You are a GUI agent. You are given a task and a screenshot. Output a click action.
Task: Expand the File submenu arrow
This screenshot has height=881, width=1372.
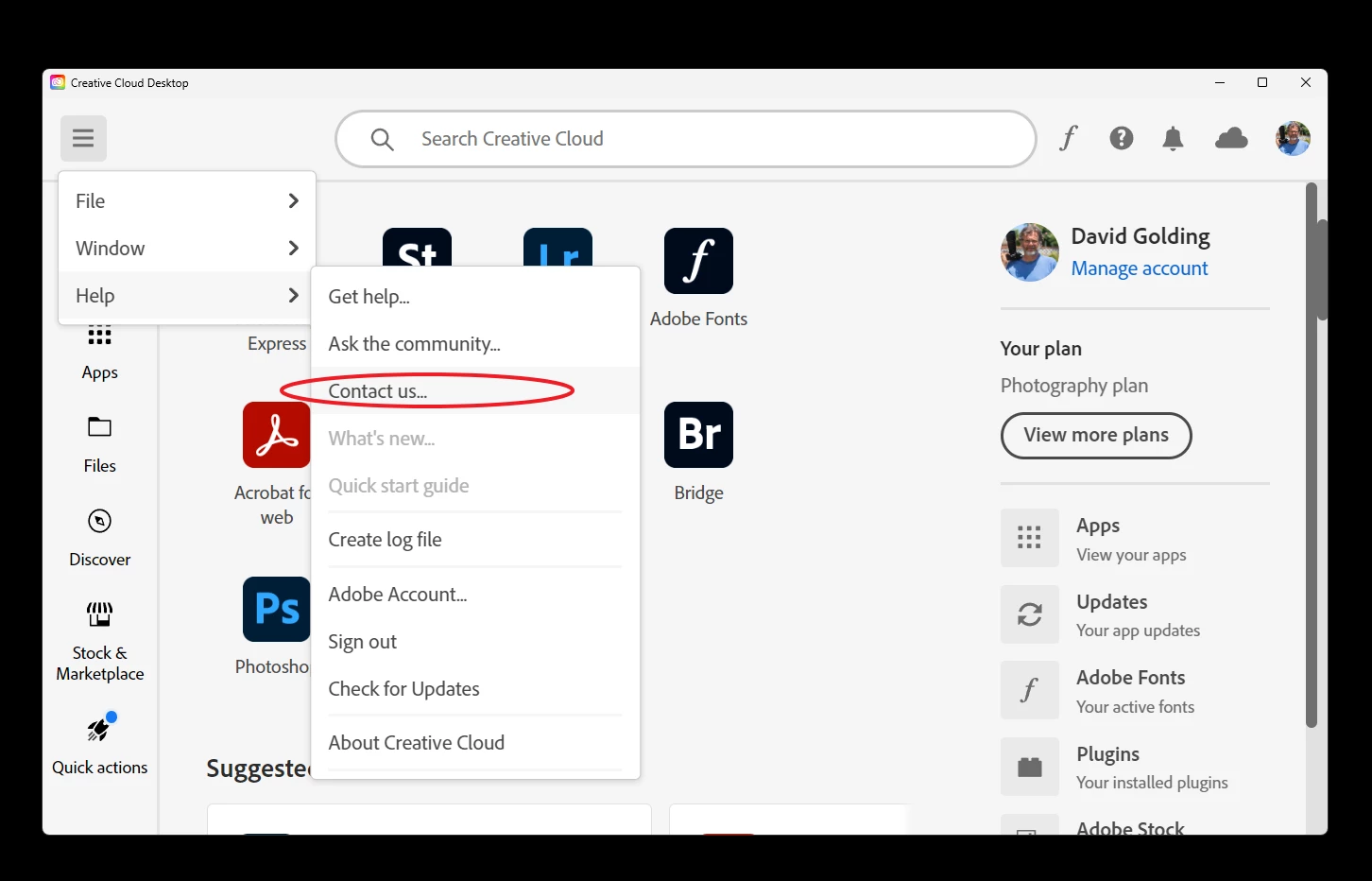tap(293, 200)
